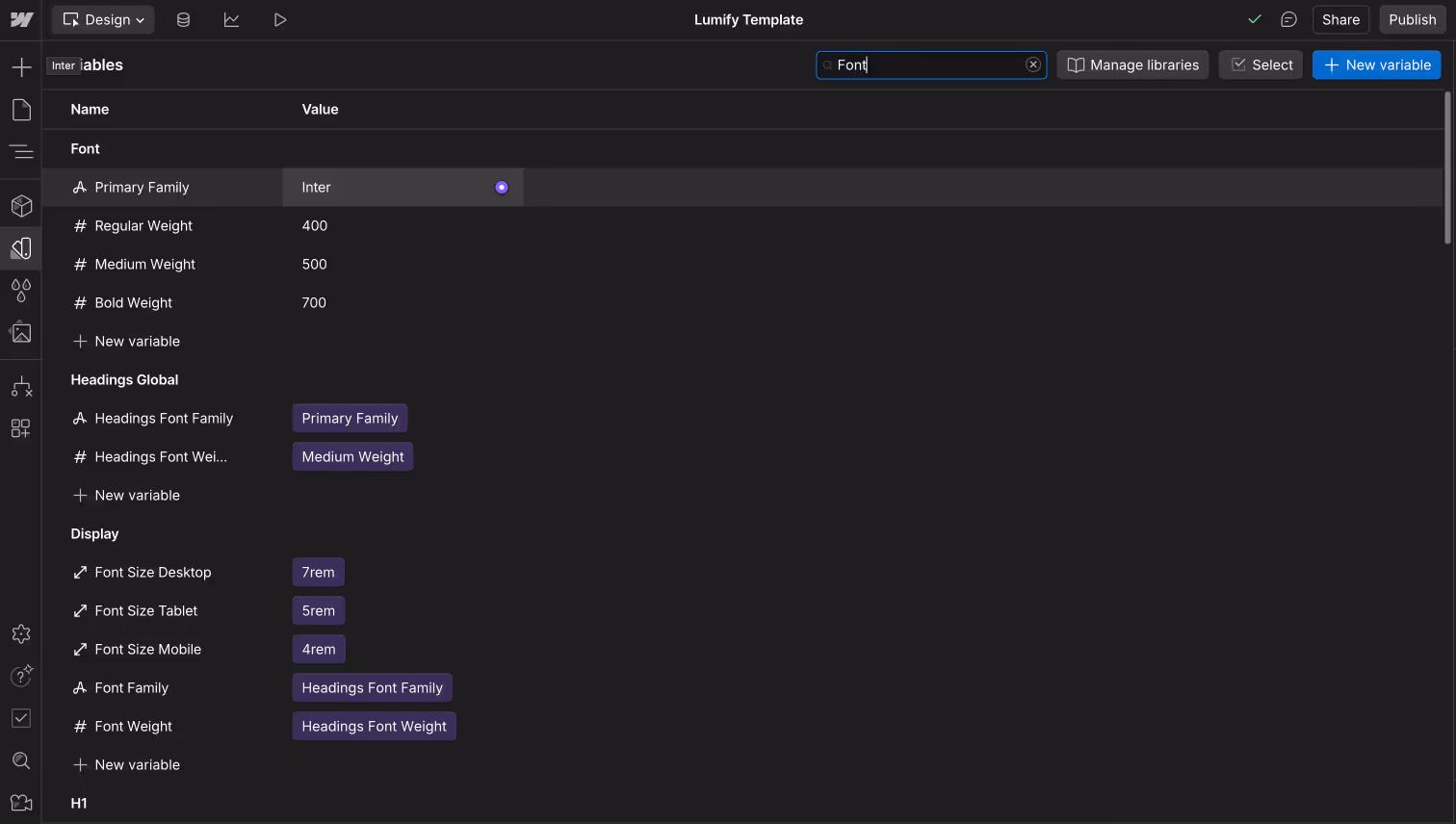Open the Components panel

pos(21,205)
